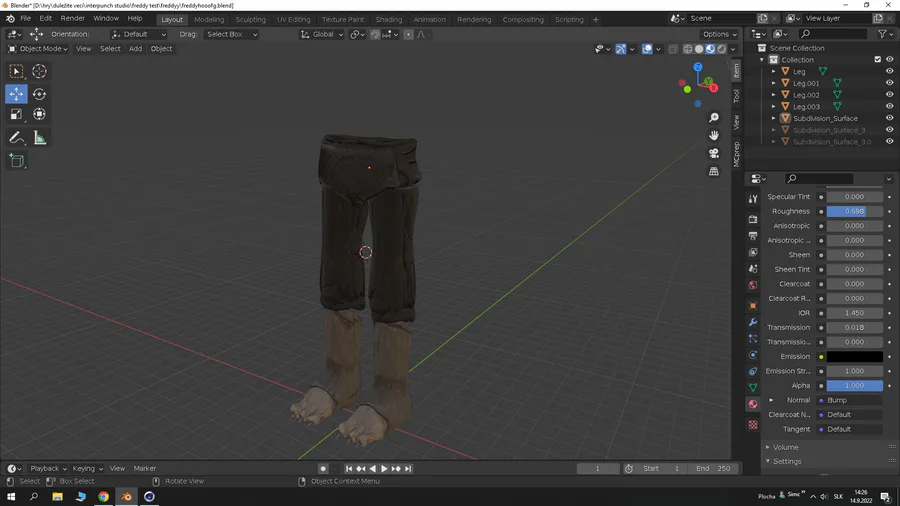Open the timeline Keying popover

point(87,469)
